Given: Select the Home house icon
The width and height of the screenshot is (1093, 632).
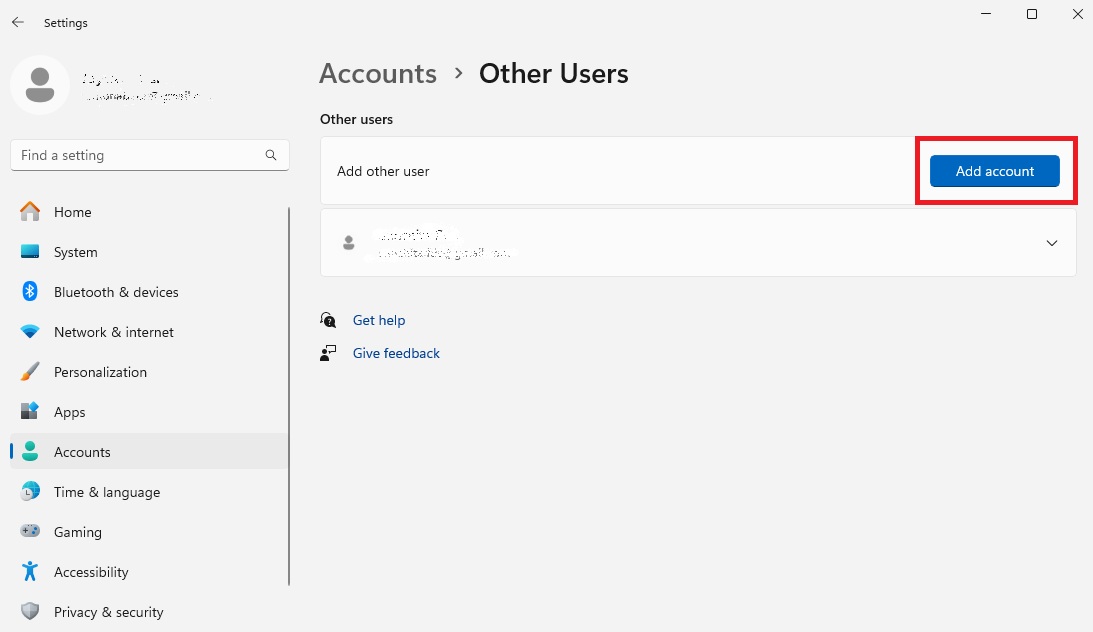Looking at the screenshot, I should 30,211.
